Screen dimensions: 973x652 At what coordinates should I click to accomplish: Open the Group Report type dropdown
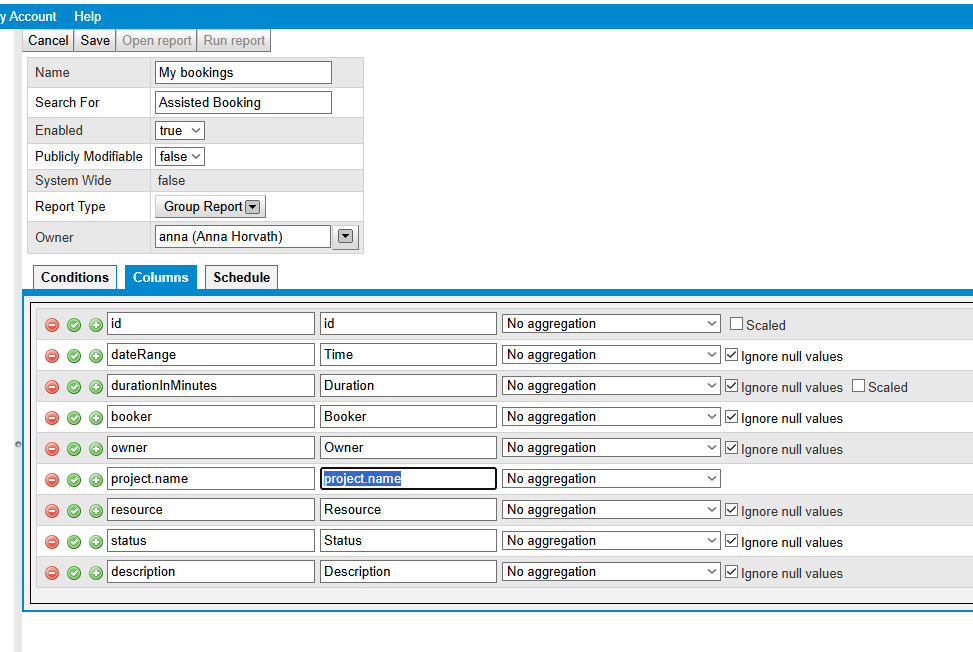pos(210,207)
